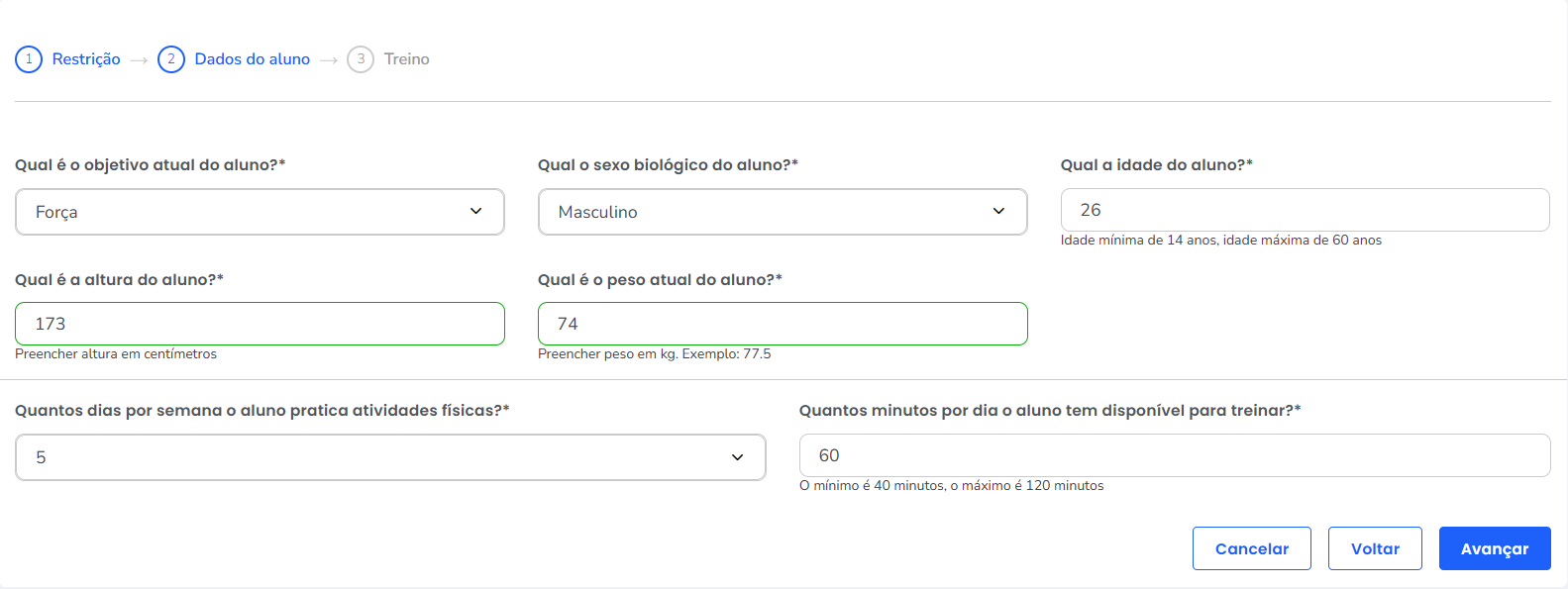Image resolution: width=1568 pixels, height=589 pixels.
Task: Click the chevron arrow in Força dropdown
Action: pos(475,211)
